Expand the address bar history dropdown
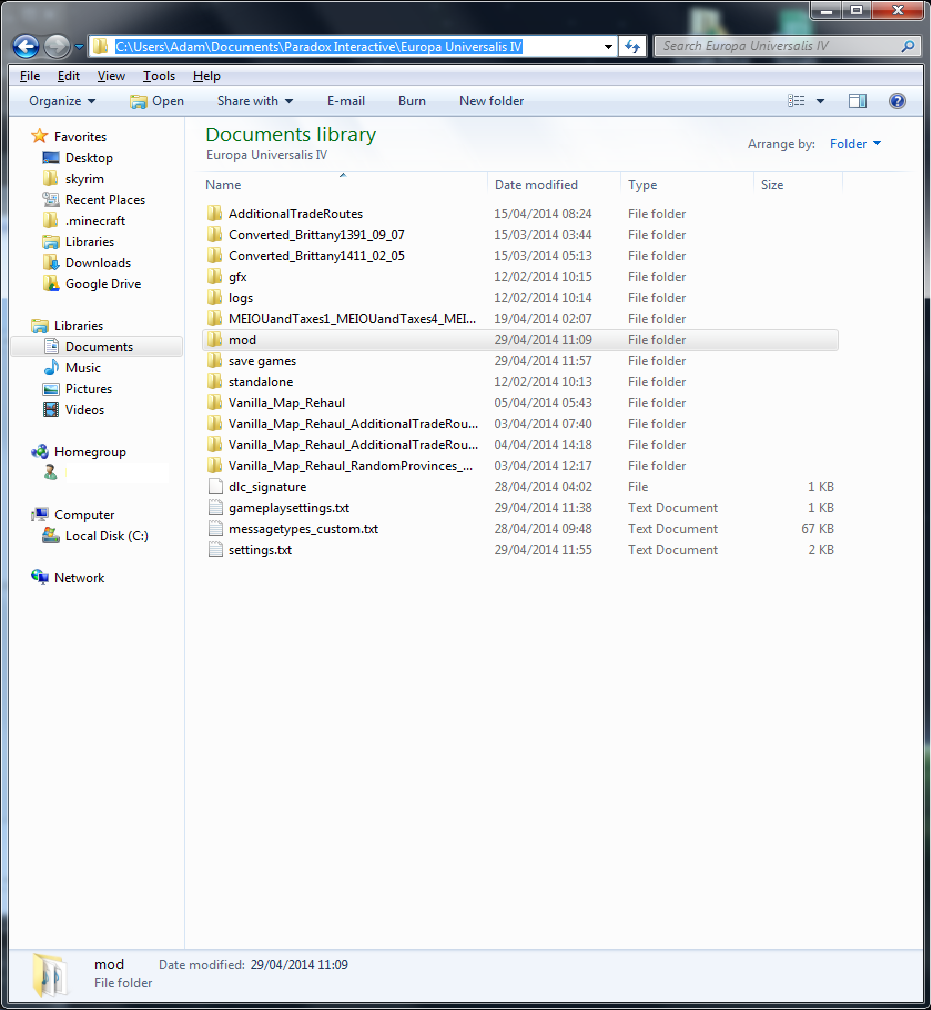 (x=608, y=47)
